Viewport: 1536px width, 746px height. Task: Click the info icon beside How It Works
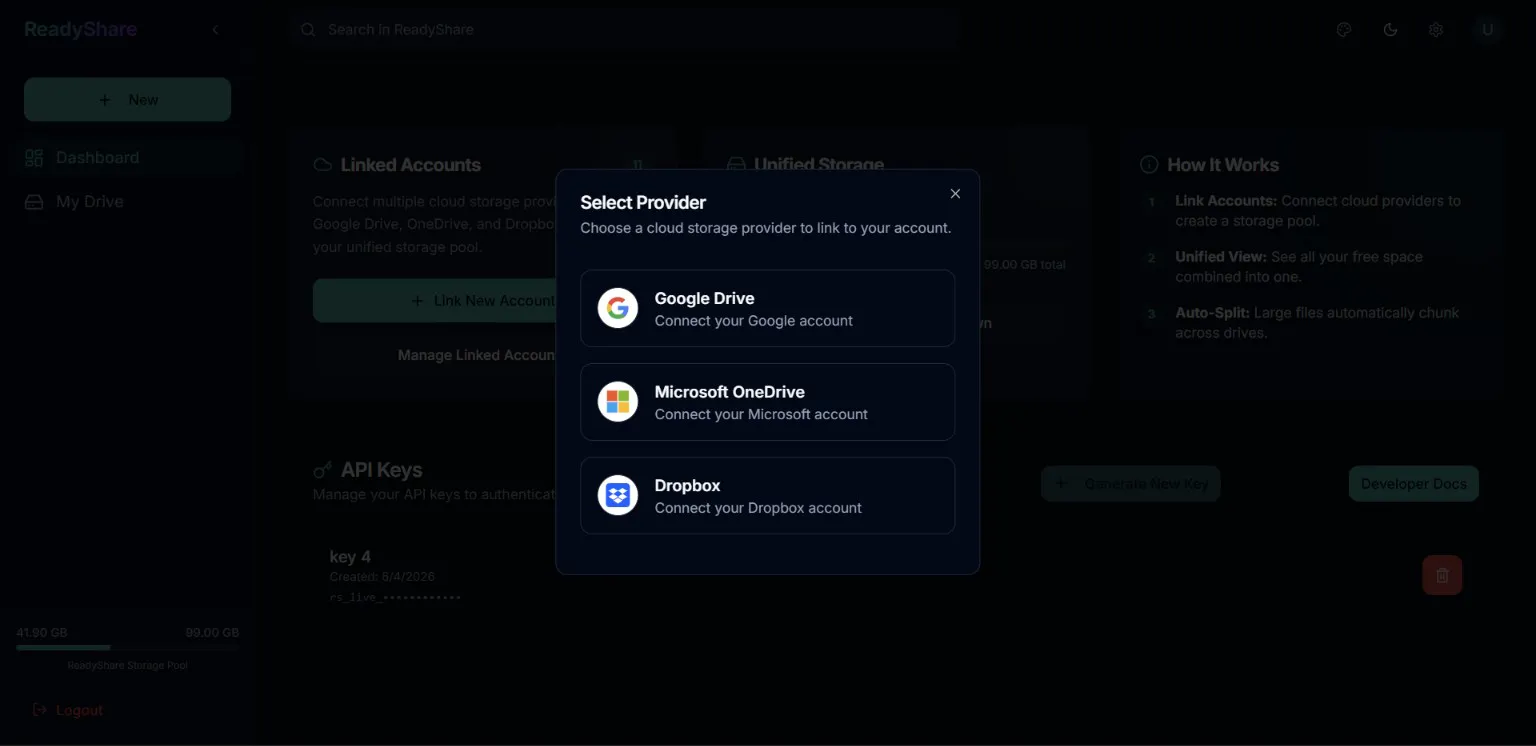[x=1149, y=165]
